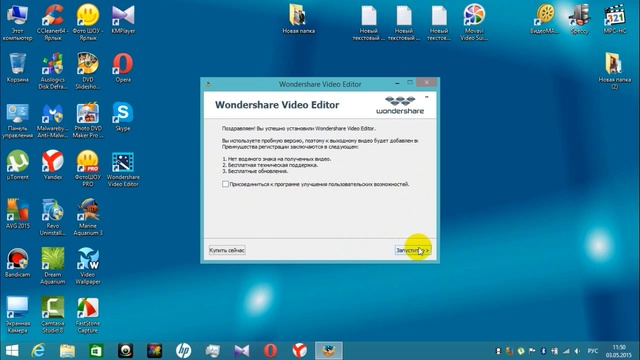
Task: Select the µTorrent desktop icon
Action: (x=18, y=165)
